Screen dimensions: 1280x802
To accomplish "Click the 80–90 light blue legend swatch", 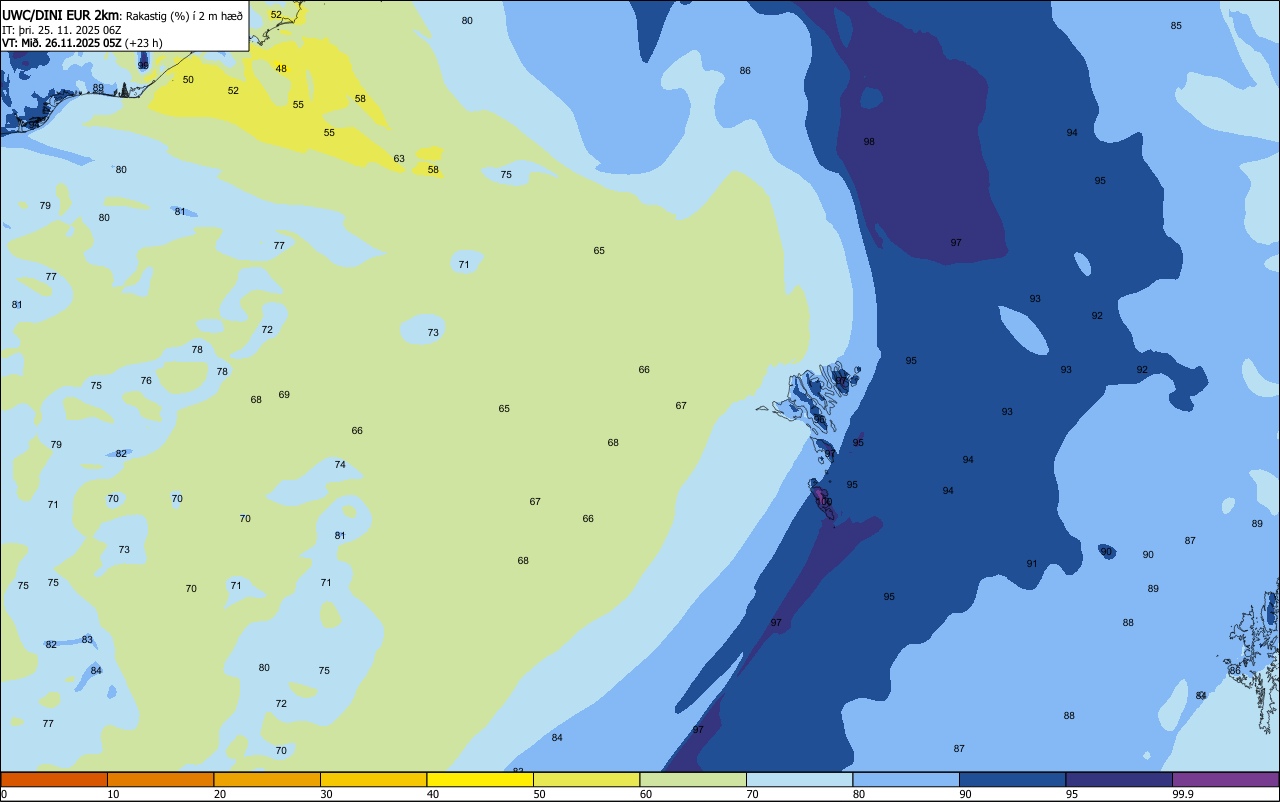I will (x=906, y=779).
